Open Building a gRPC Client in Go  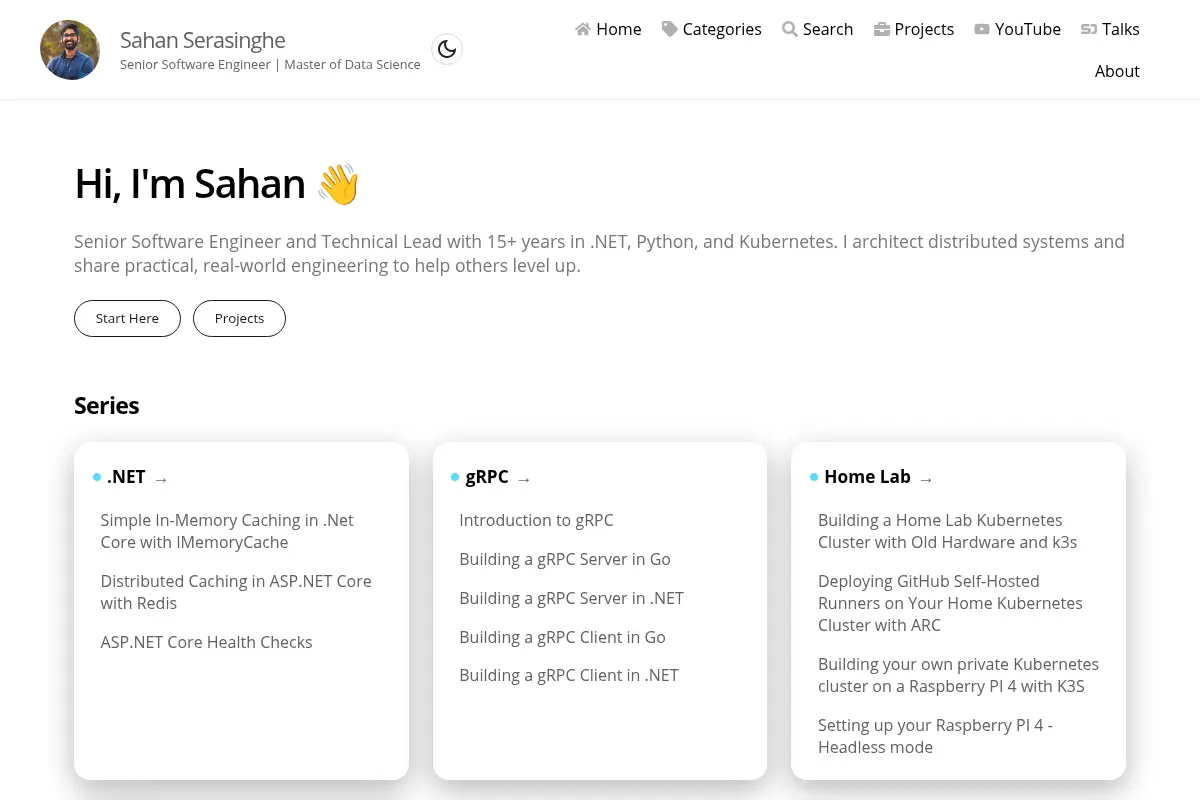[562, 637]
